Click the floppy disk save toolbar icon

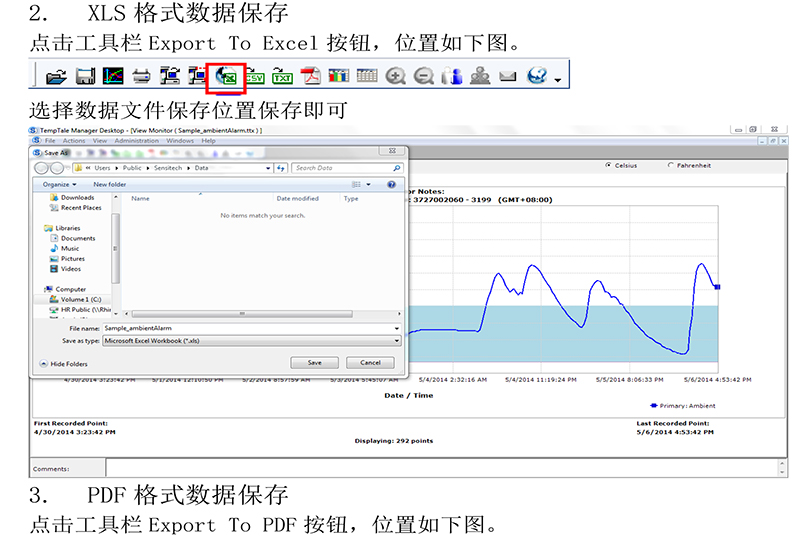(x=85, y=76)
